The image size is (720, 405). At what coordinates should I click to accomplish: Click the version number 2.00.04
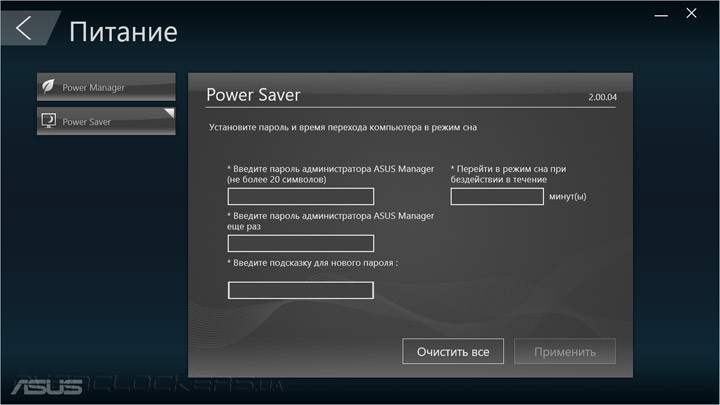click(602, 97)
